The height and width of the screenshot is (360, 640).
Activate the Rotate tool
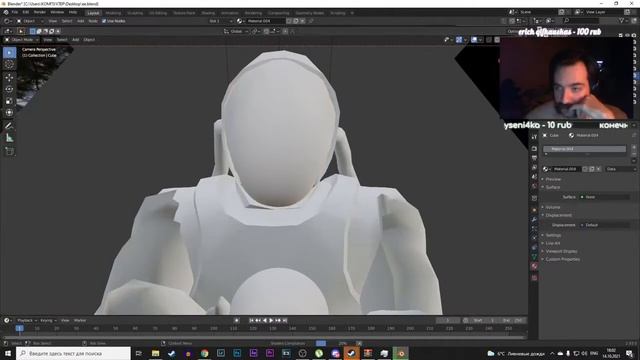click(x=9, y=89)
